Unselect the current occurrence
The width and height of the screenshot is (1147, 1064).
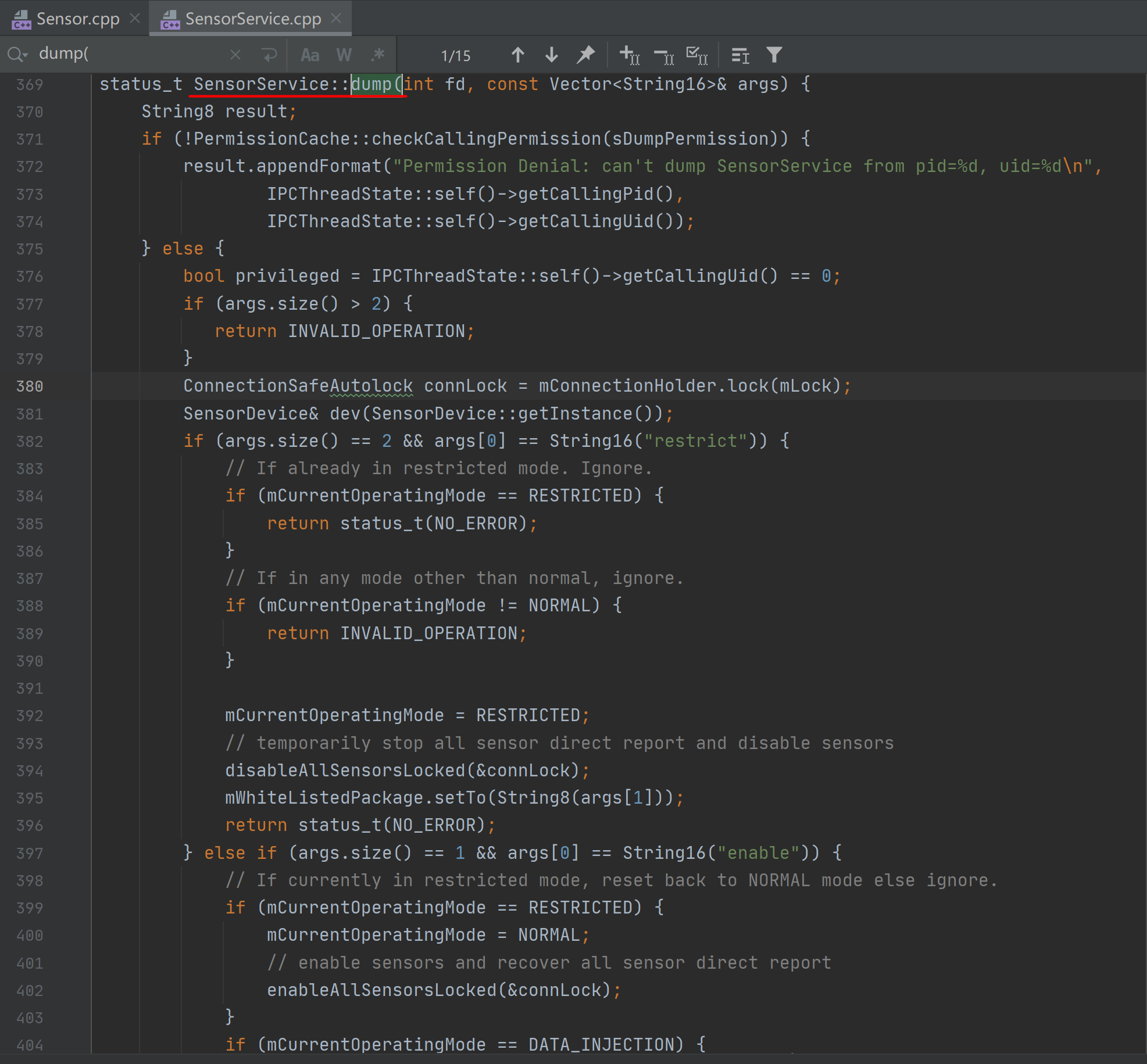(x=663, y=56)
